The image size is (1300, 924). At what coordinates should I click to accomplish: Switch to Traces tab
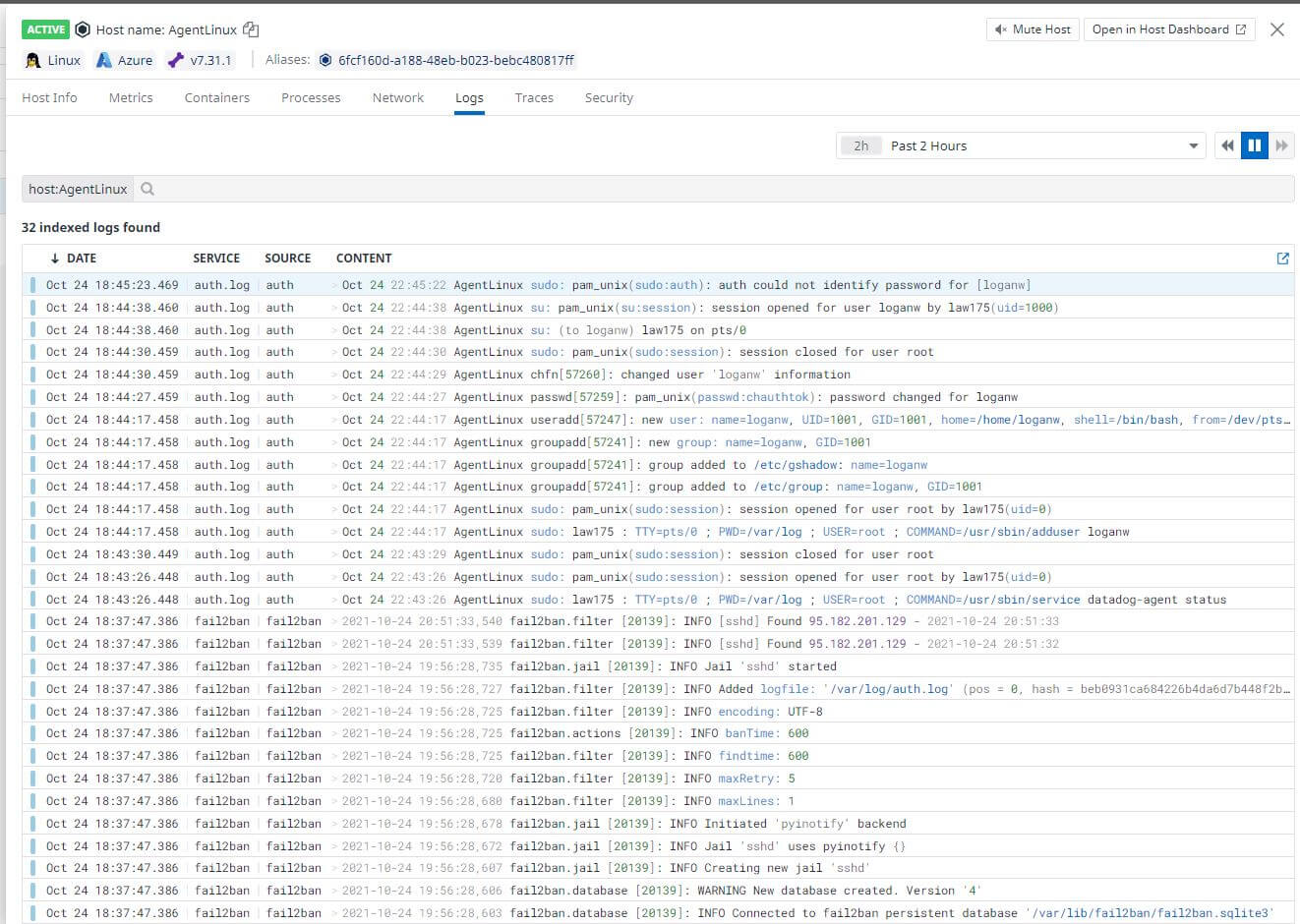[x=534, y=97]
